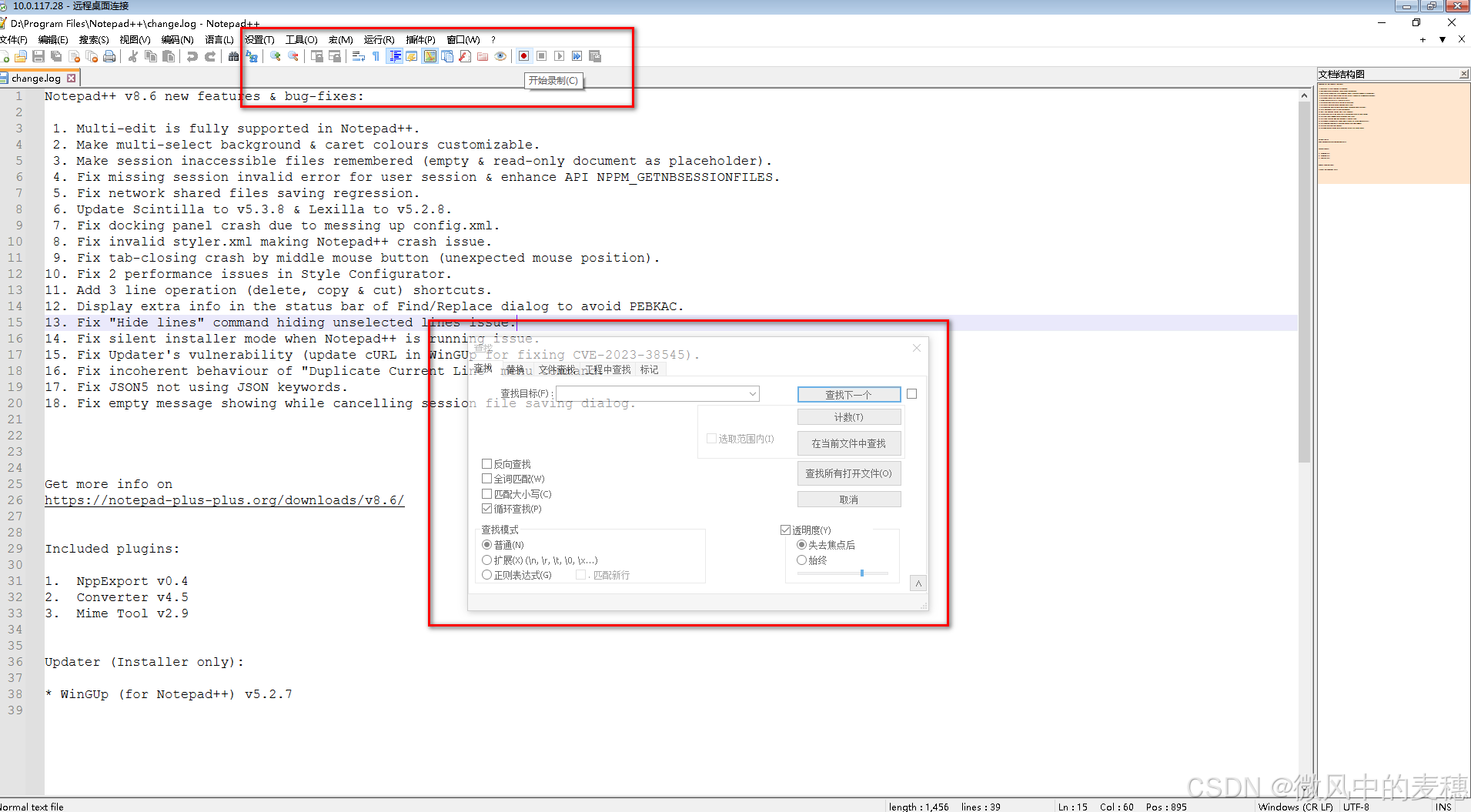Click 在当前文件中查找 button
Viewport: 1471px width, 812px height.
click(849, 443)
